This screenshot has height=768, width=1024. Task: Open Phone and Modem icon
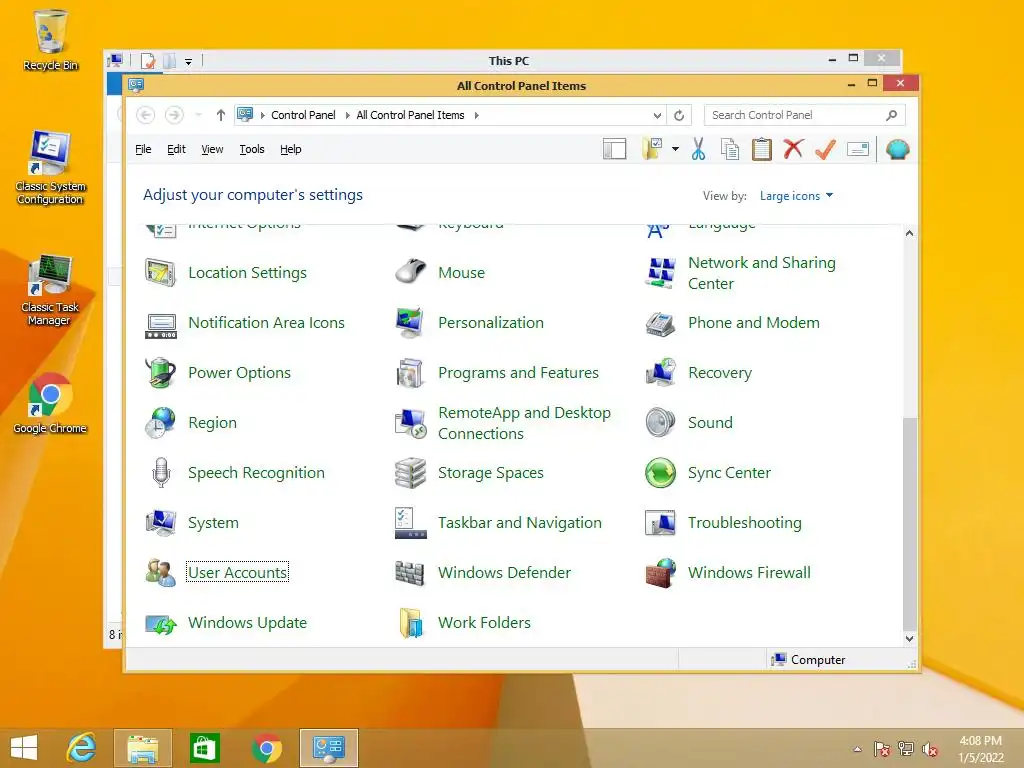coord(660,323)
